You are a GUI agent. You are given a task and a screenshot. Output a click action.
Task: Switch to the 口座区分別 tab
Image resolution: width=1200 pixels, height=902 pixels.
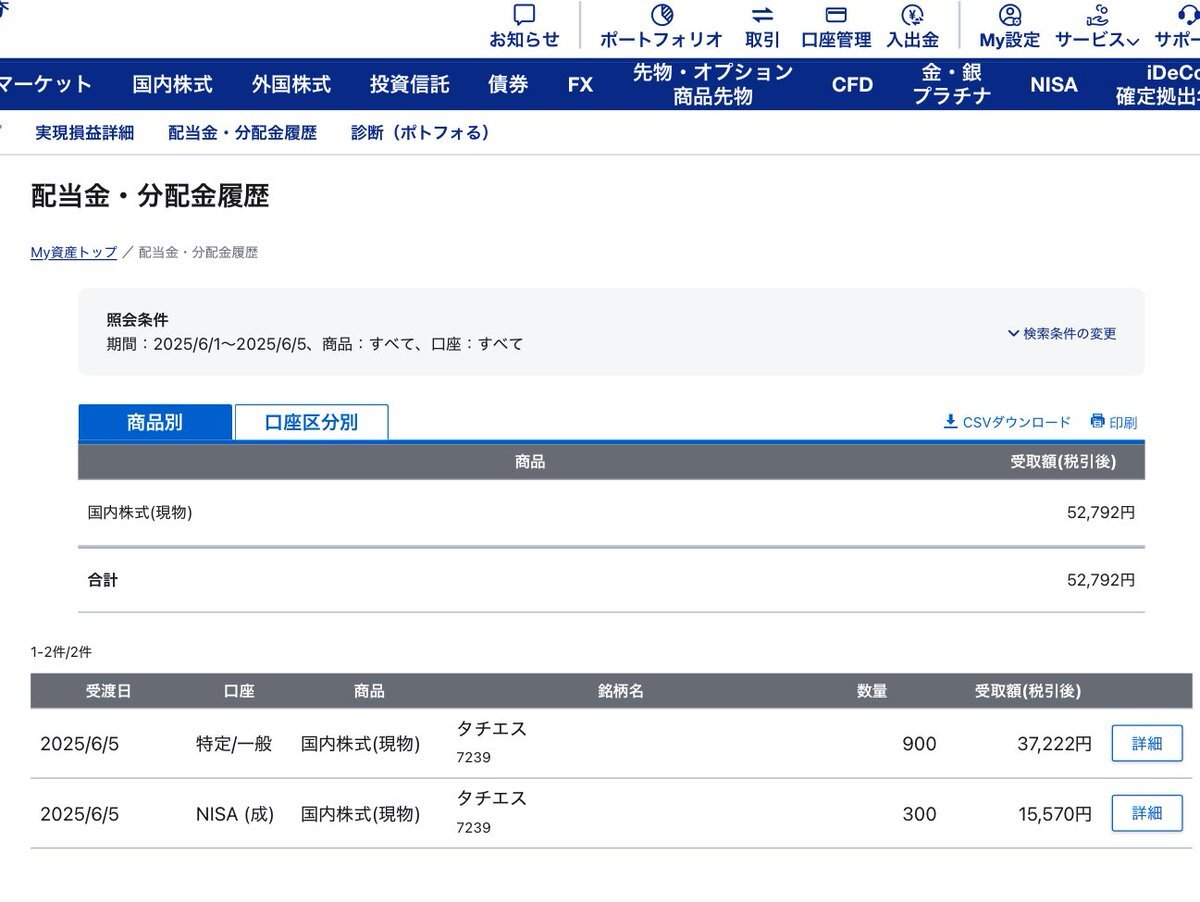(311, 422)
